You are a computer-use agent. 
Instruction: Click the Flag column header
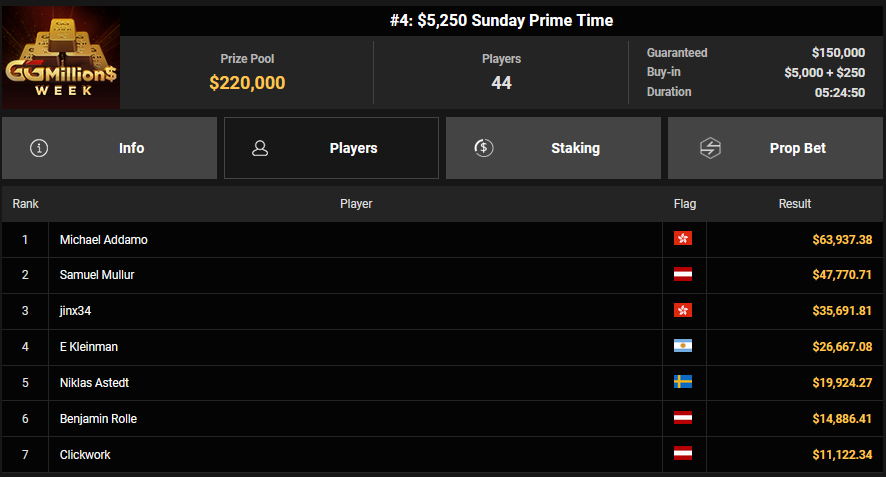pyautogui.click(x=685, y=204)
